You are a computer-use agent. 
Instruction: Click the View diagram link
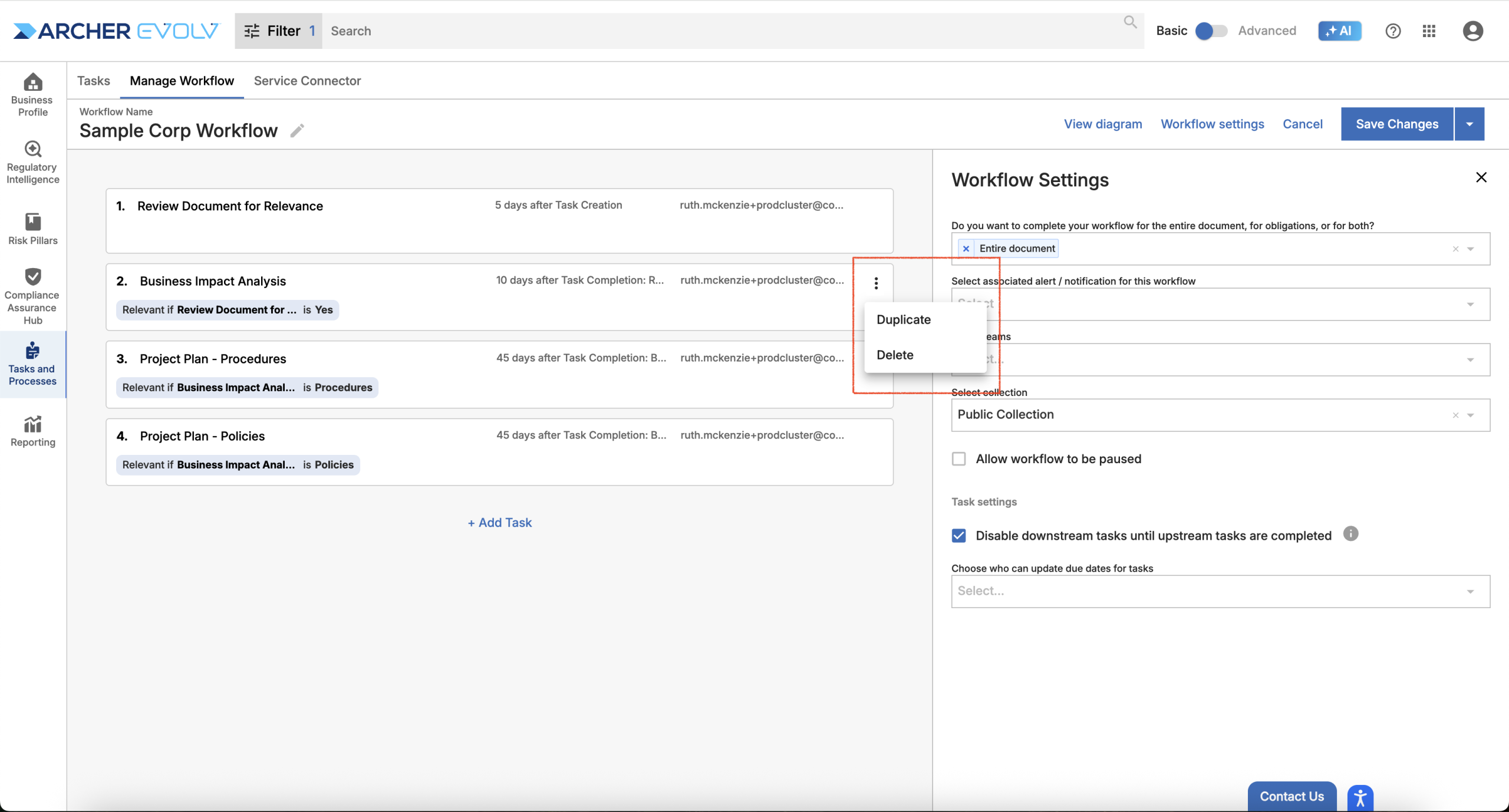coord(1103,124)
